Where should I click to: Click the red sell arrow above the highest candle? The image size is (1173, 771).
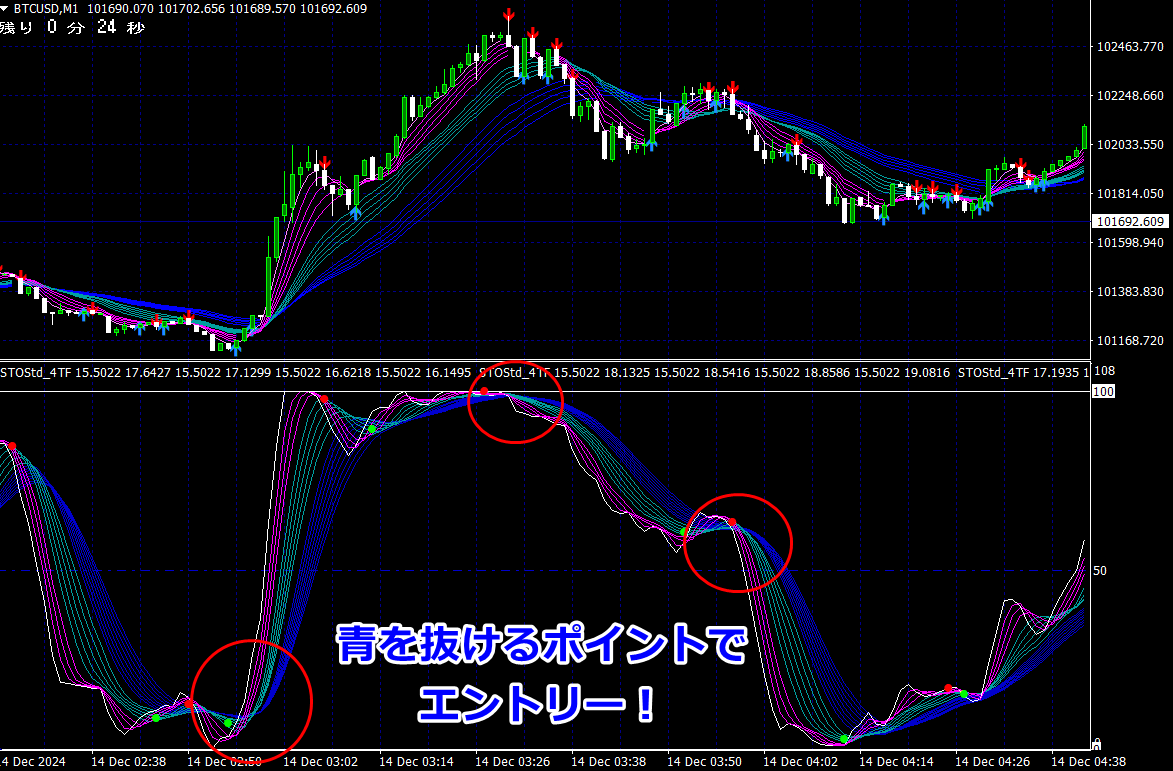(x=508, y=15)
